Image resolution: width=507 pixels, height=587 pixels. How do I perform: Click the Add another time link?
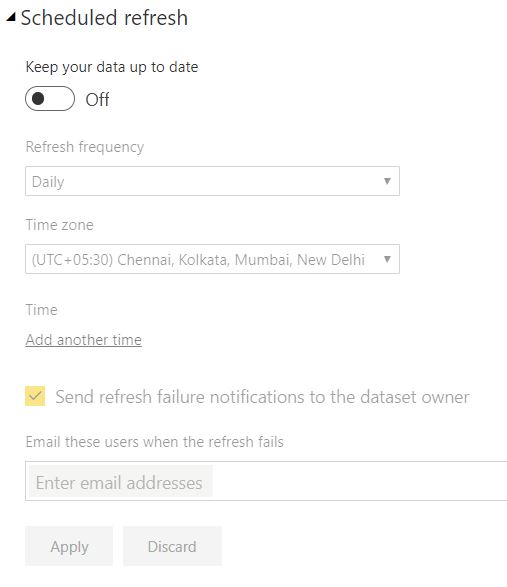point(84,340)
